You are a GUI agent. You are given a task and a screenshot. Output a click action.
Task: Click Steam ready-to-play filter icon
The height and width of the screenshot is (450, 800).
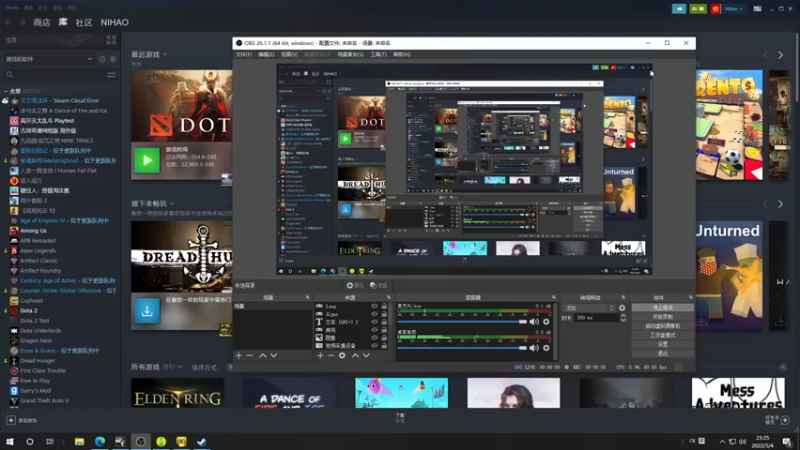113,59
